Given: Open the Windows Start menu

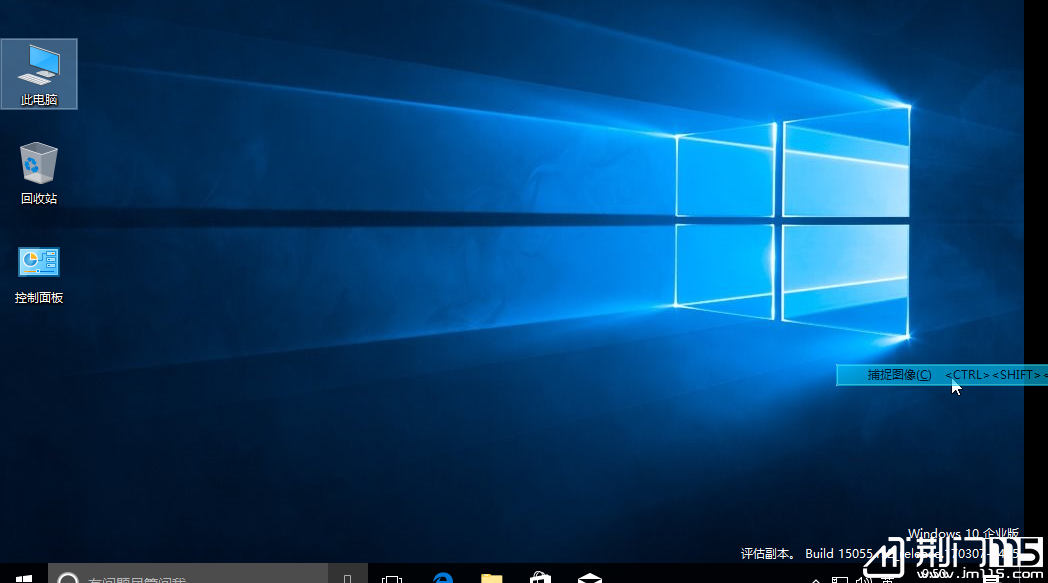Looking at the screenshot, I should (x=23, y=578).
